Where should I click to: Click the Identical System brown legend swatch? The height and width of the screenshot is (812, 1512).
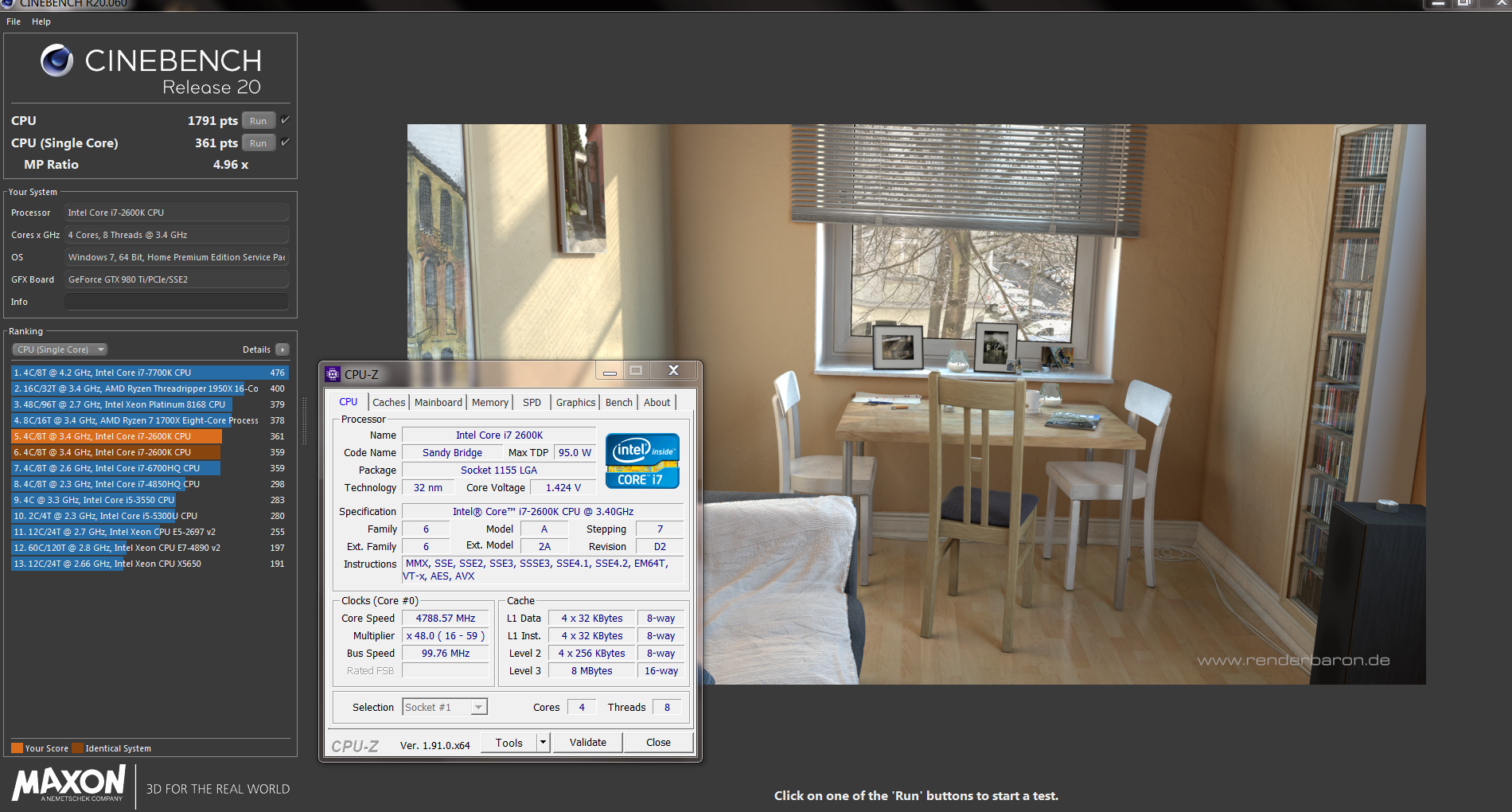point(77,748)
